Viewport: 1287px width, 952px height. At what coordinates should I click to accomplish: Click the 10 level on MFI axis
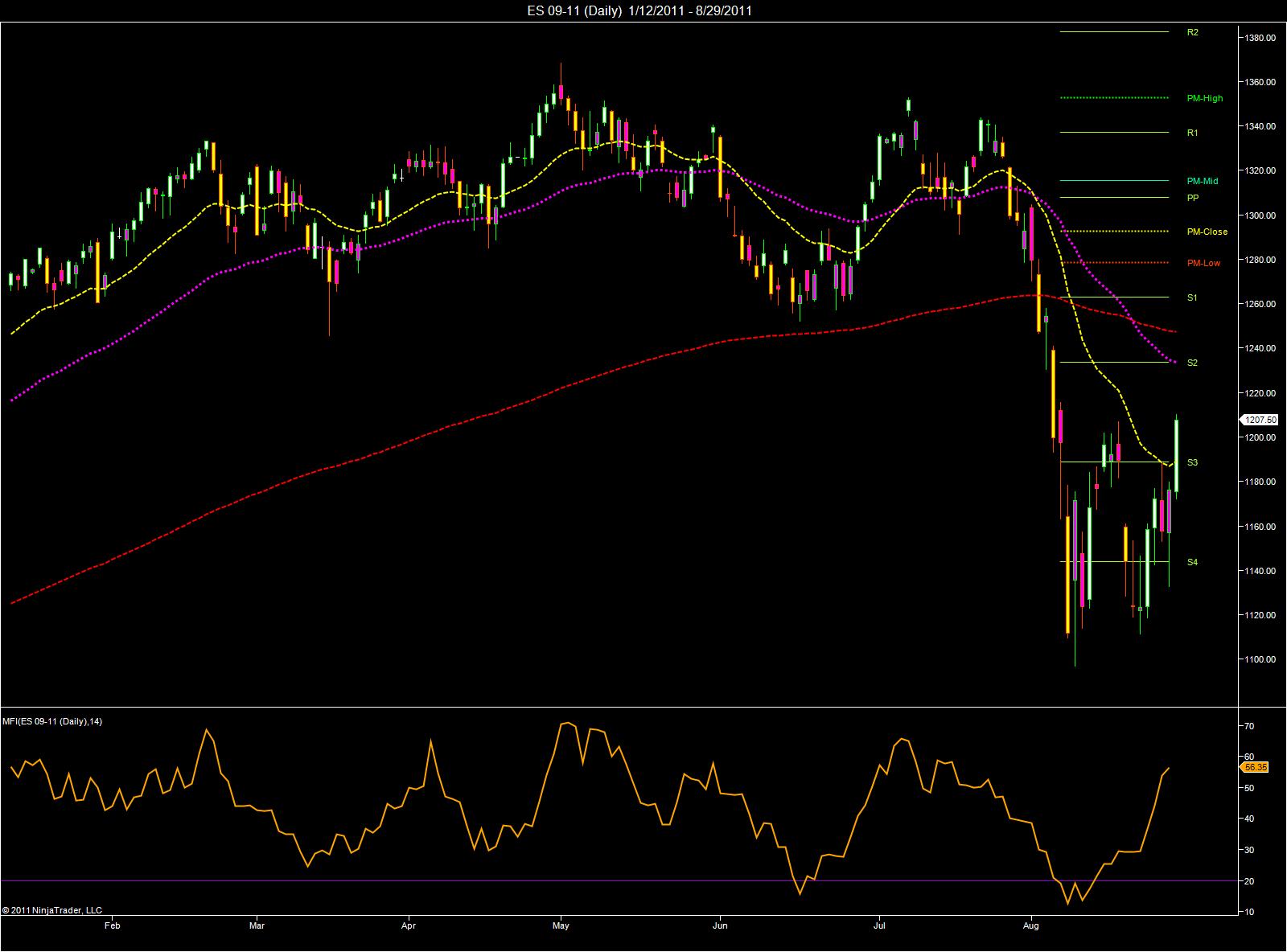point(1250,912)
